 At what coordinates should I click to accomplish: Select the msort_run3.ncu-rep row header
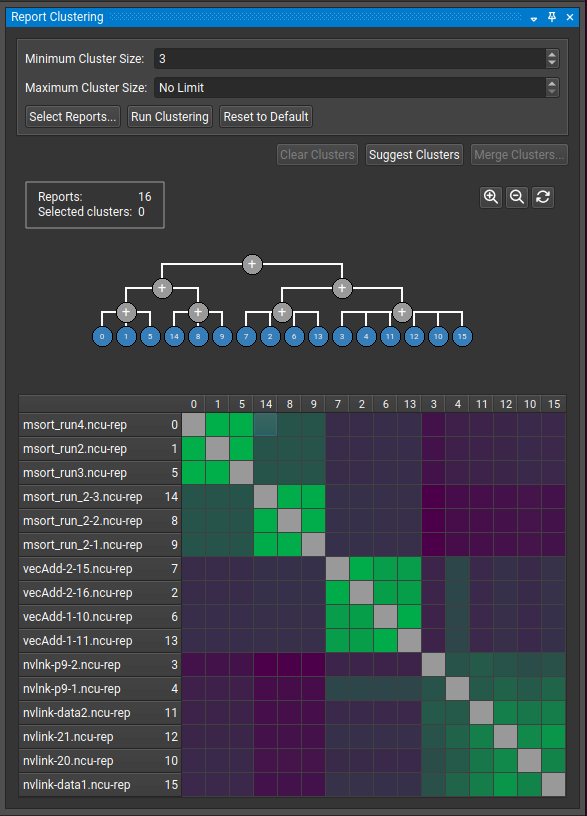[x=100, y=473]
